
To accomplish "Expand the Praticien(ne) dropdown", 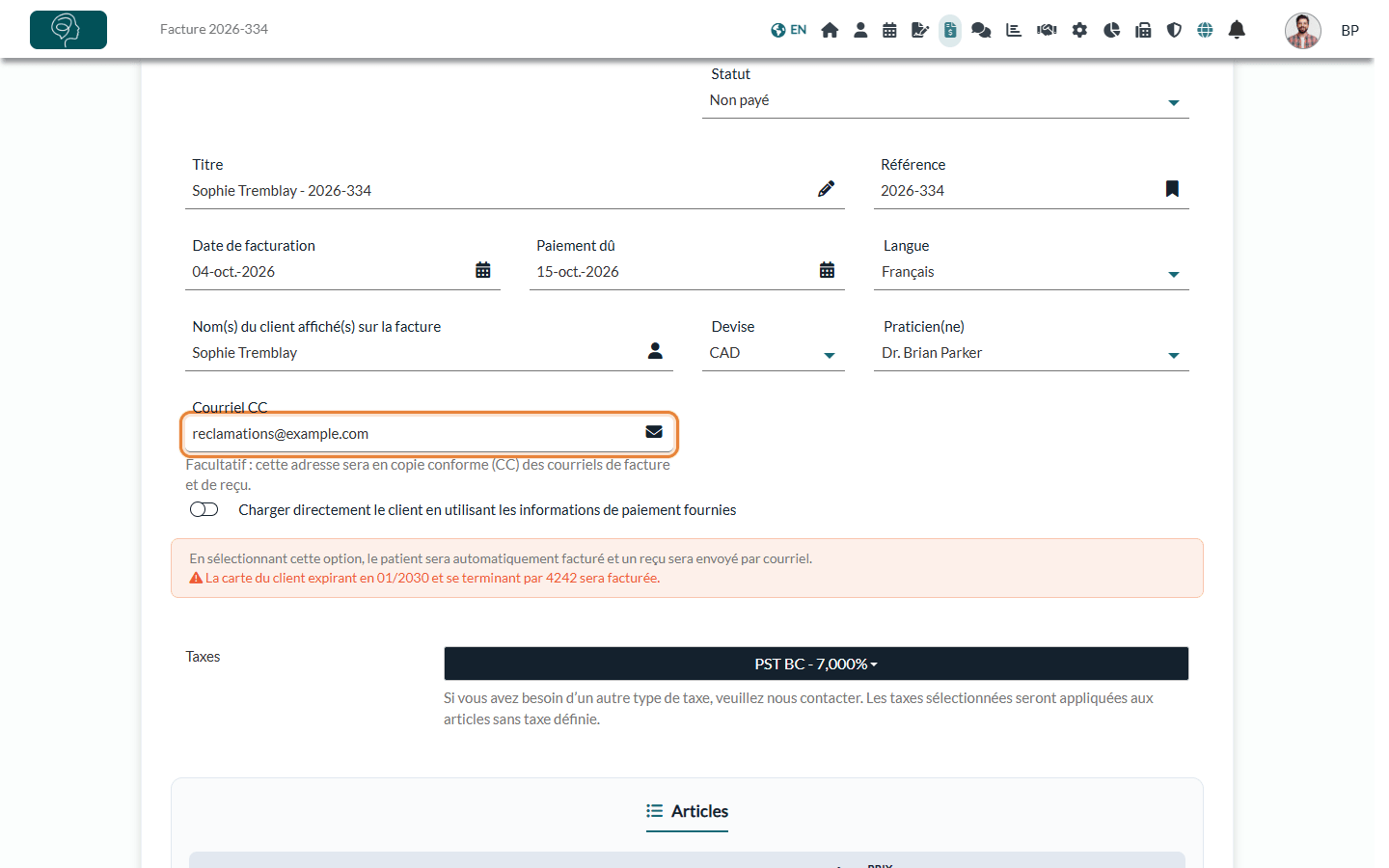I will tap(1031, 353).
